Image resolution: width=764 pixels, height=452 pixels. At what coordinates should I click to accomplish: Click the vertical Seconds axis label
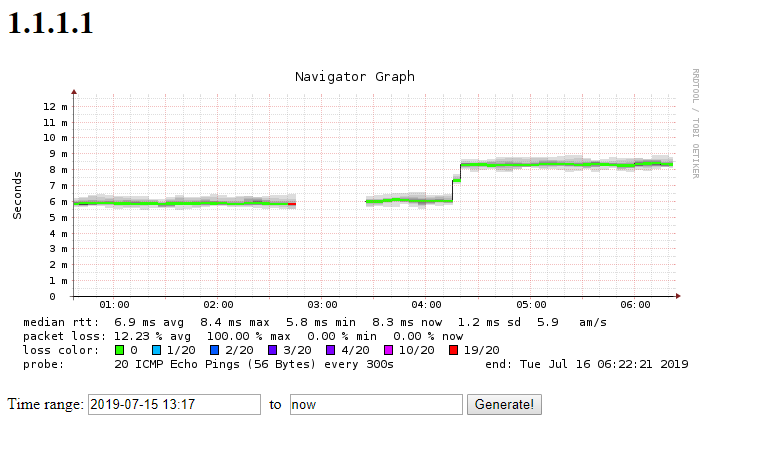(x=17, y=195)
